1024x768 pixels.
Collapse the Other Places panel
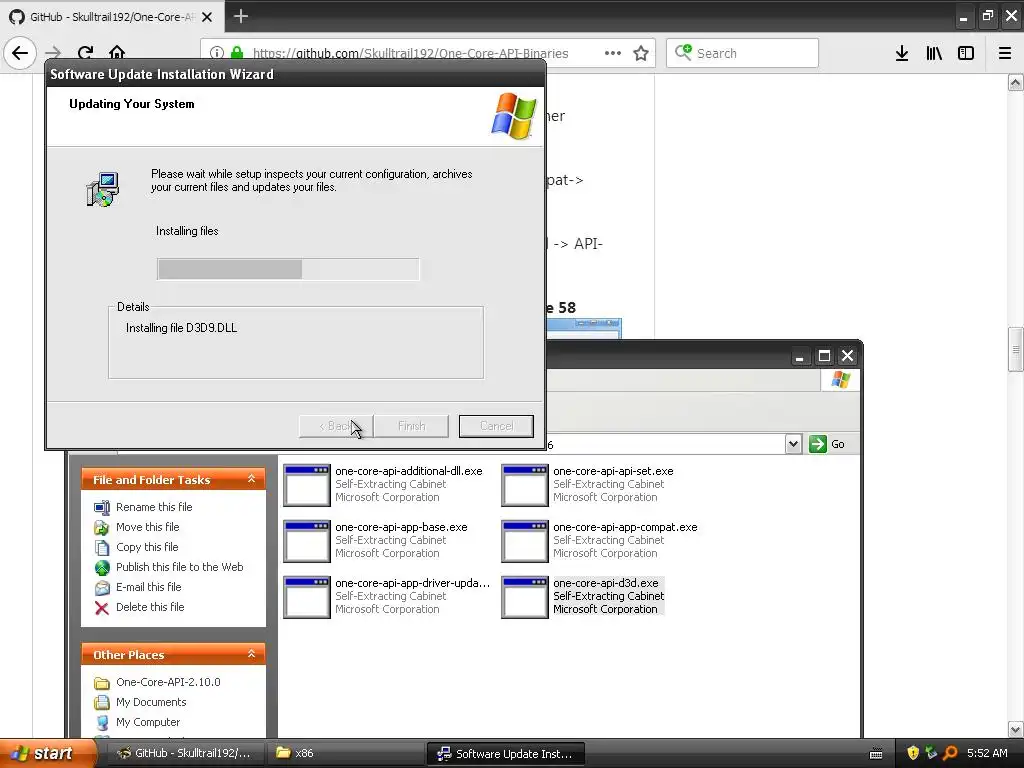pyautogui.click(x=251, y=654)
